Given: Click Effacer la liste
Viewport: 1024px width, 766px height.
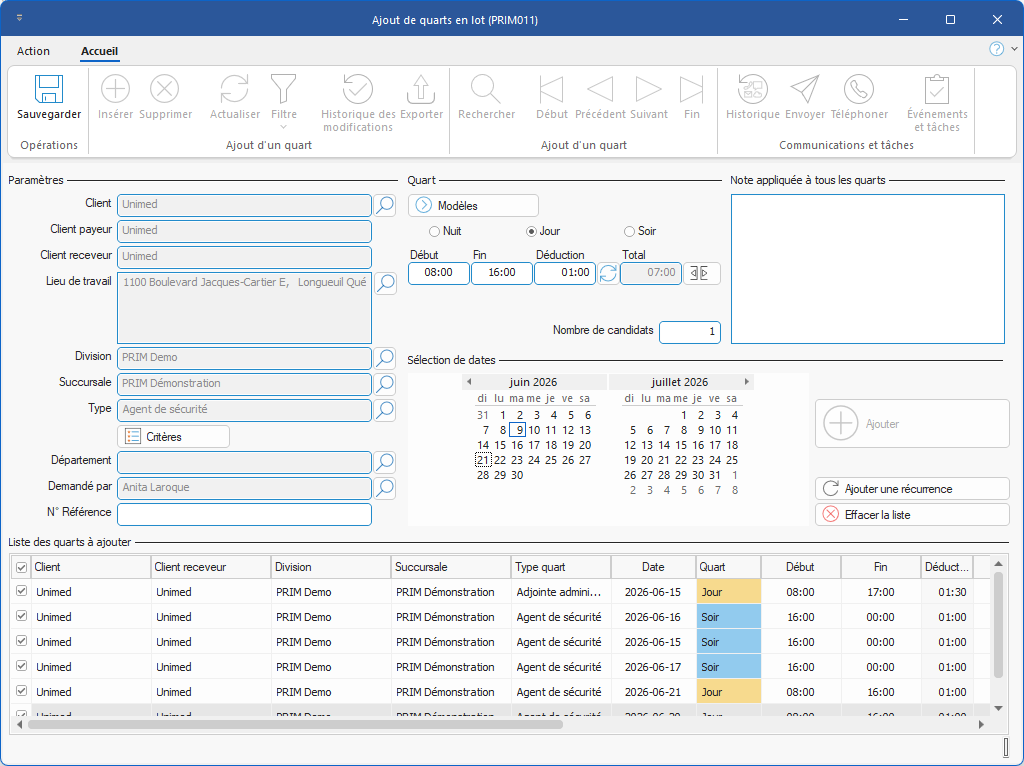Looking at the screenshot, I should point(912,515).
